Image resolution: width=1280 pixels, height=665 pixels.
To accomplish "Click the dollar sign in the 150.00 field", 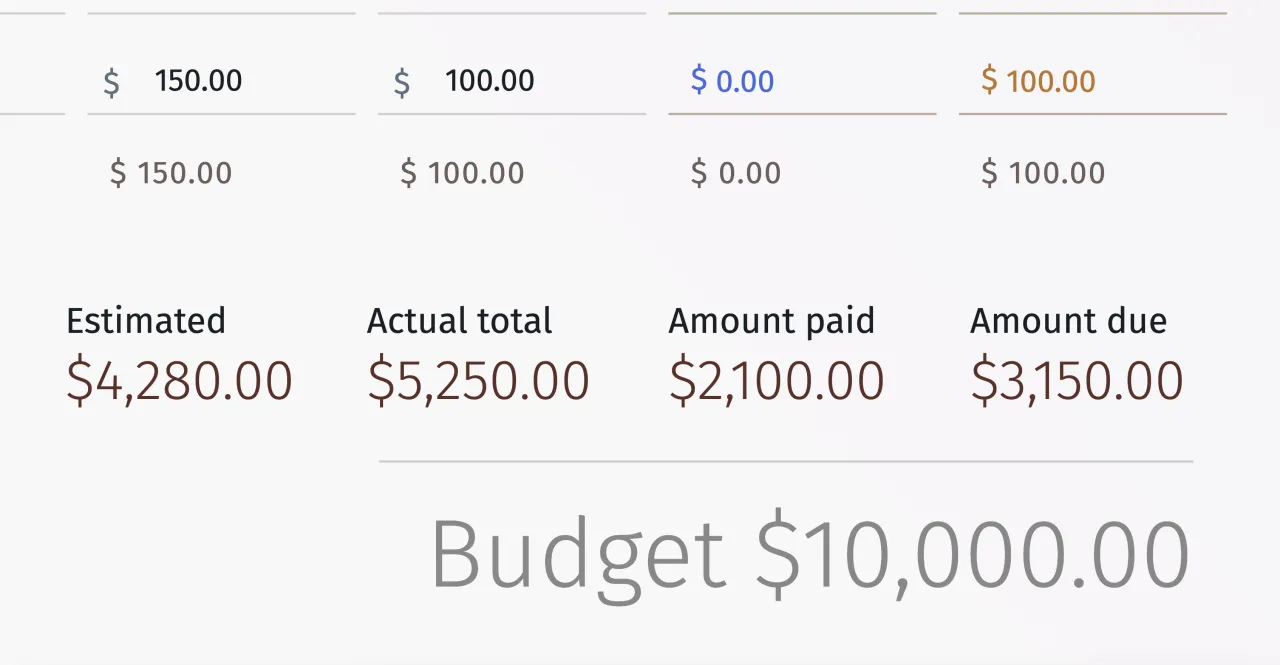I will coord(112,82).
